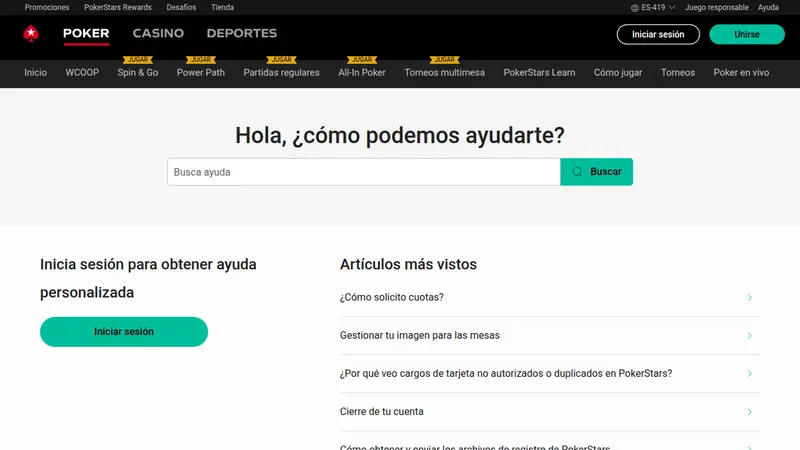Click the PokerStars red spade logo
This screenshot has height=450, width=800.
[x=31, y=34]
